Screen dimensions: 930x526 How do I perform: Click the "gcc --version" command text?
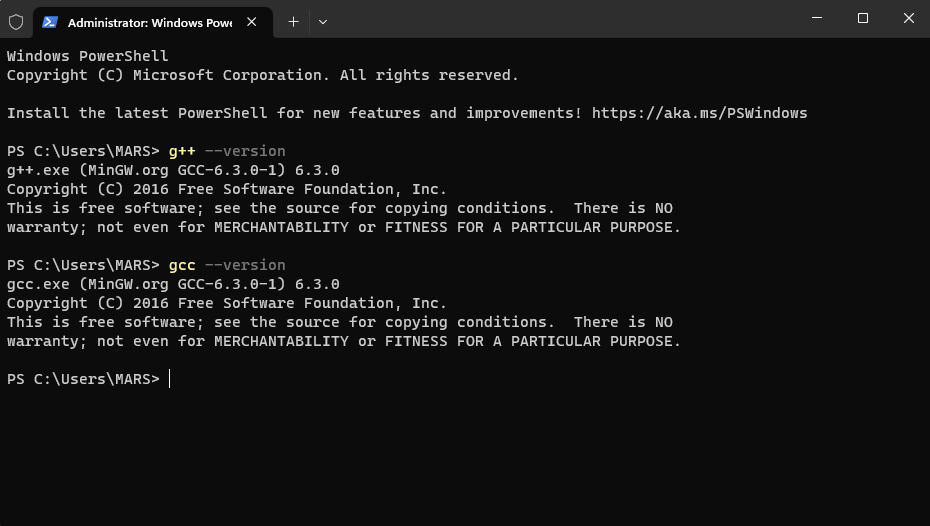click(x=227, y=265)
